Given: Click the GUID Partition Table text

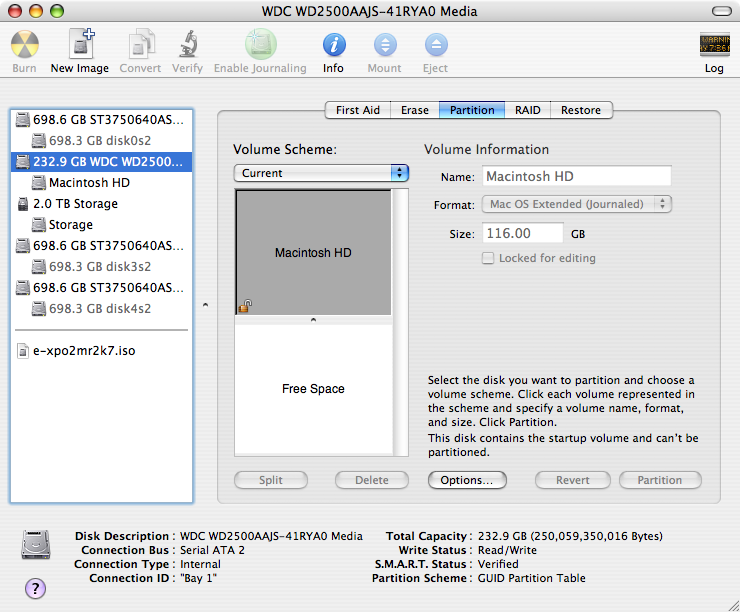Looking at the screenshot, I should tap(531, 578).
